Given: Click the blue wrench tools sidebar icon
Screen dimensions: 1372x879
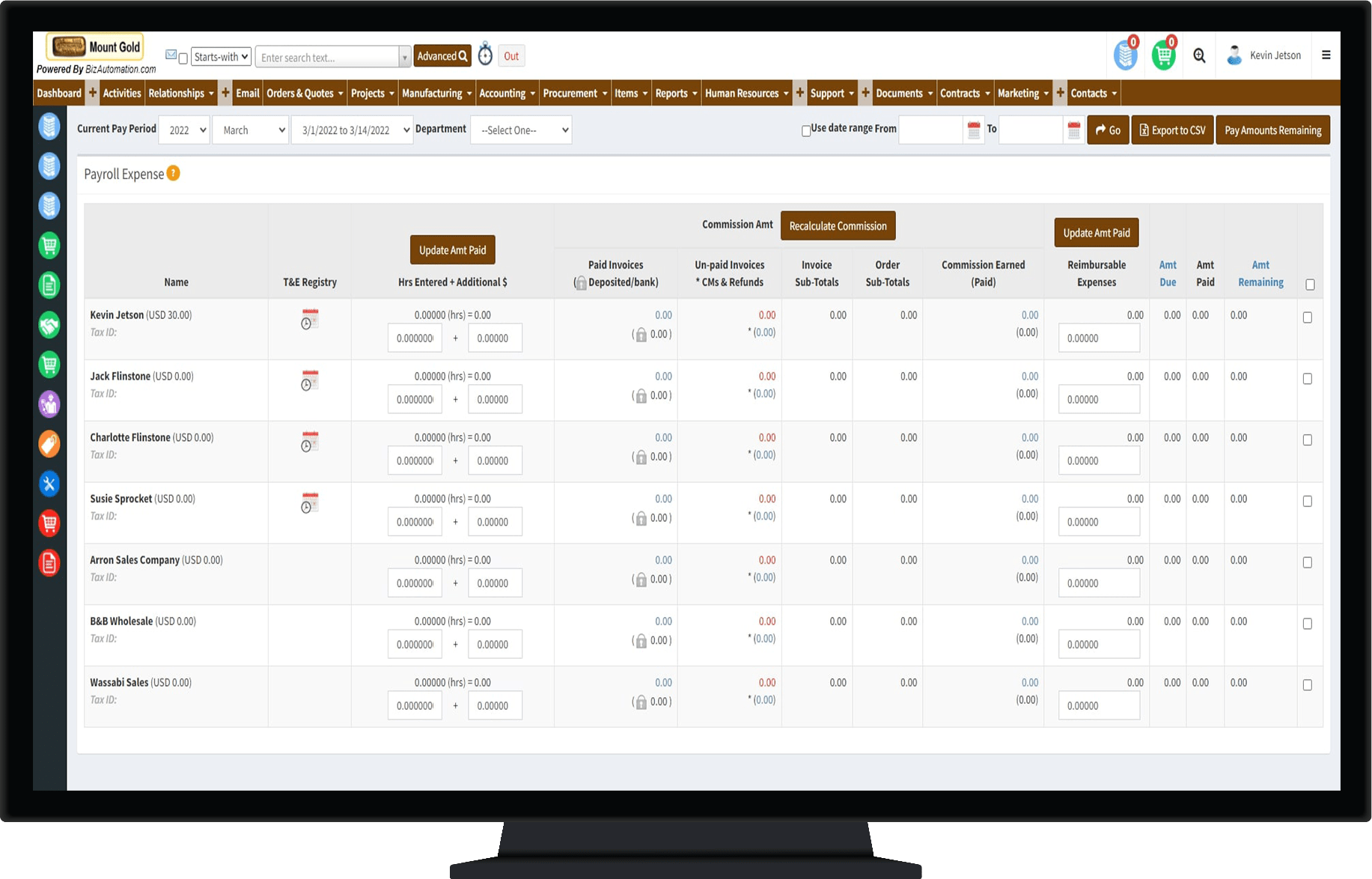Looking at the screenshot, I should (x=49, y=484).
